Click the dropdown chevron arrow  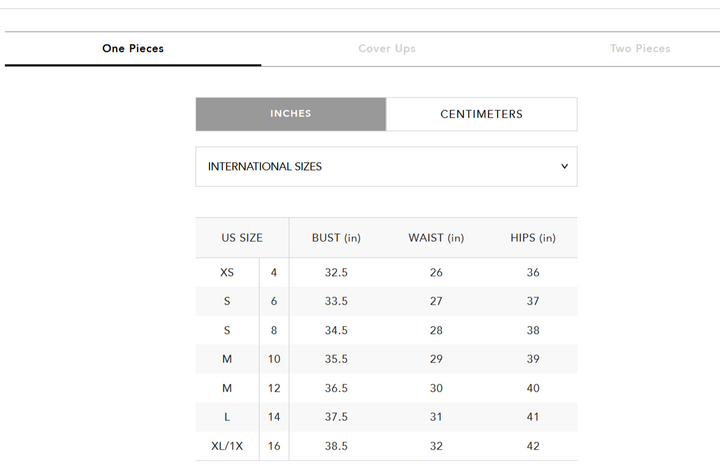(564, 166)
